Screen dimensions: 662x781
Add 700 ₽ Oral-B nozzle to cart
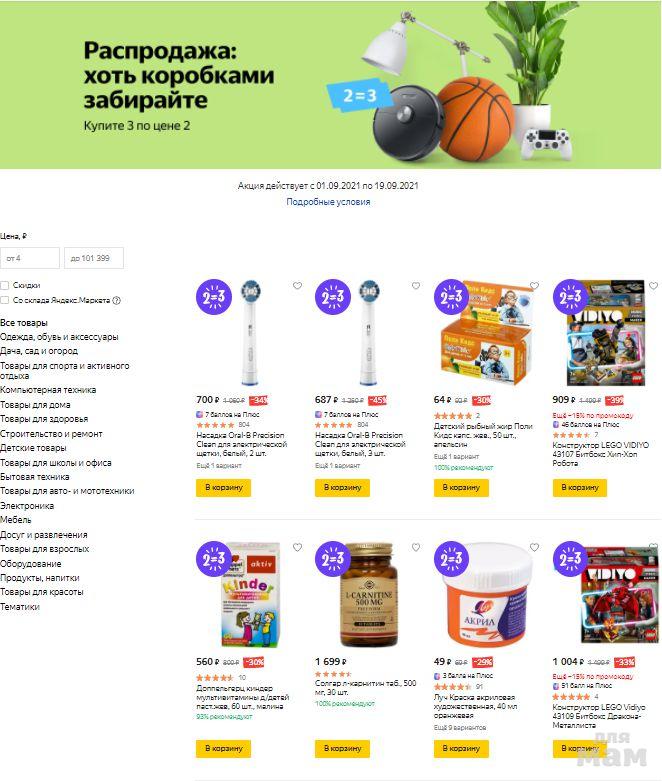(224, 487)
